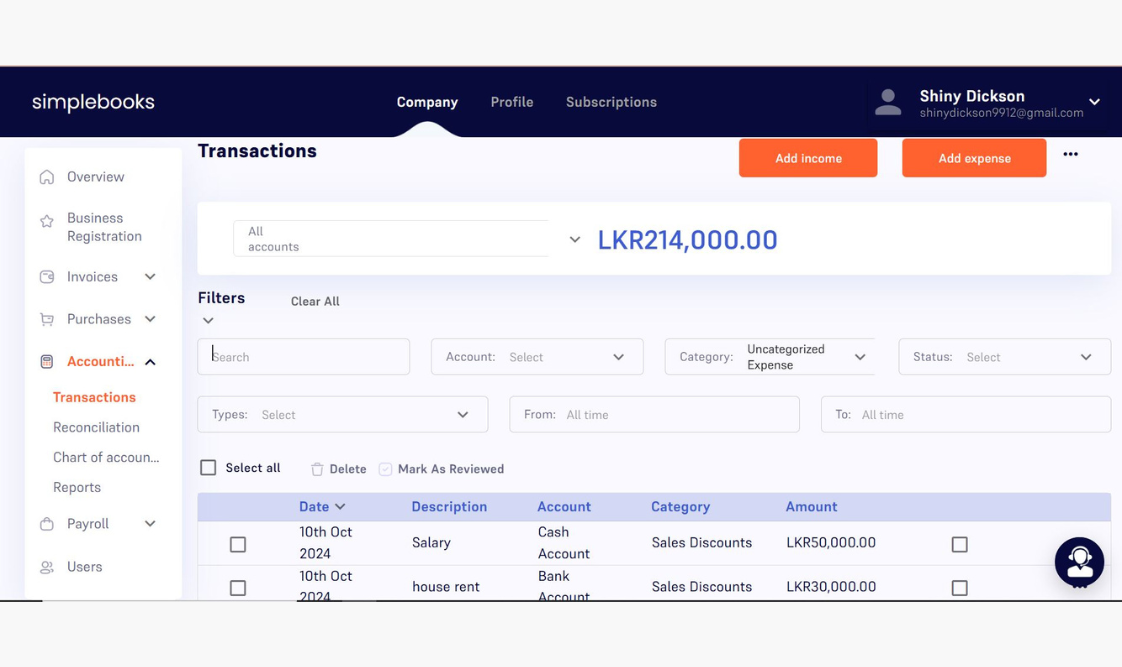Viewport: 1122px width, 667px height.
Task: Open Transactions in the sidebar
Action: 94,397
